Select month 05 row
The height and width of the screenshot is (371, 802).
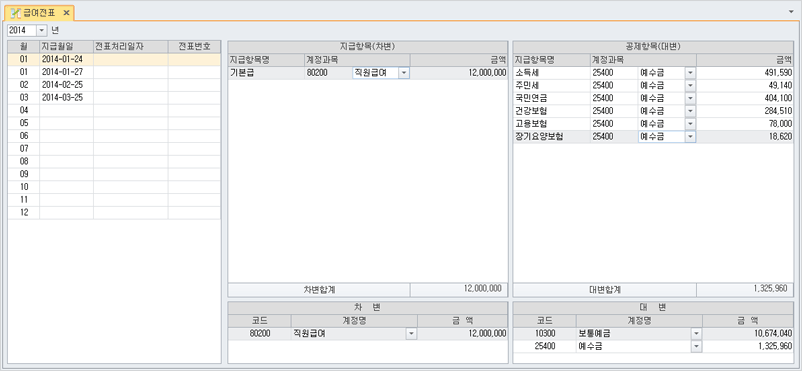coord(114,123)
